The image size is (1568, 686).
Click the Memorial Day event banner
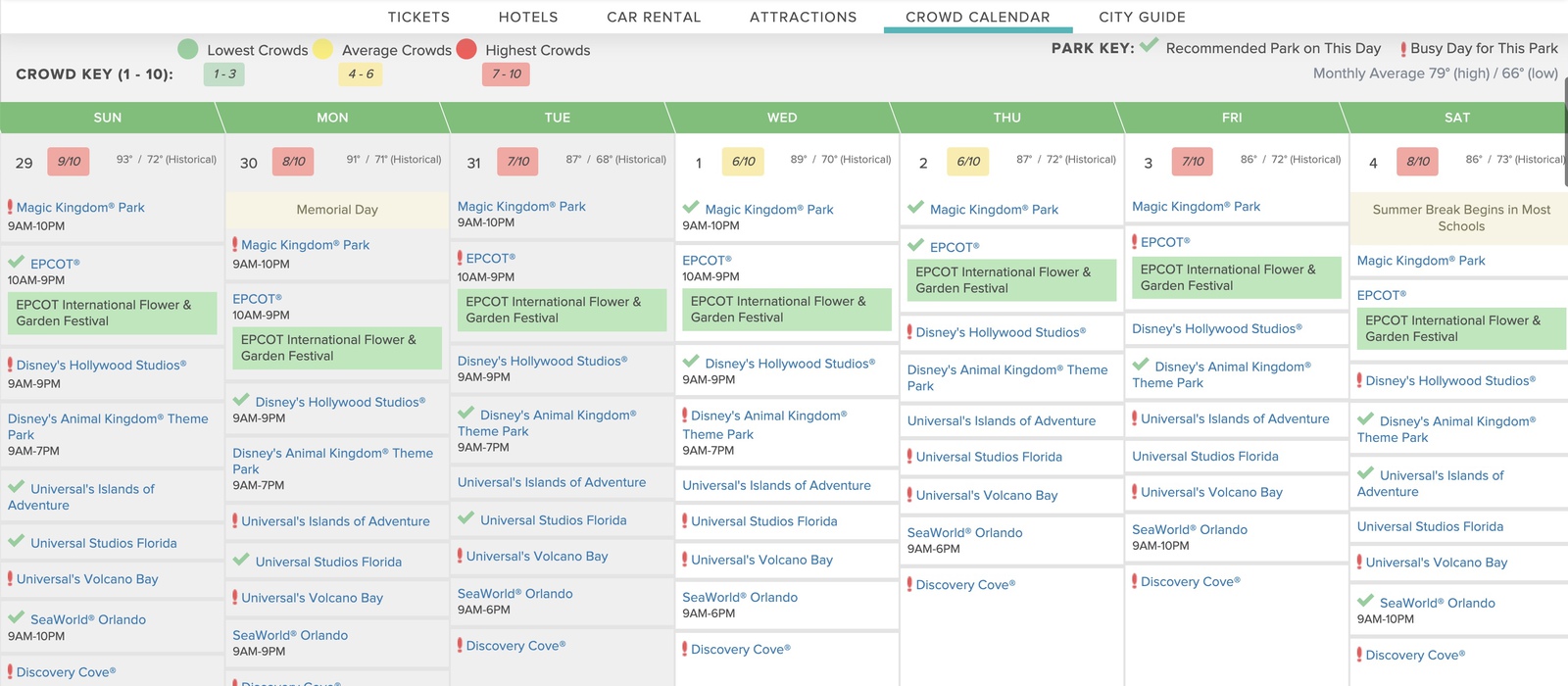pos(337,210)
